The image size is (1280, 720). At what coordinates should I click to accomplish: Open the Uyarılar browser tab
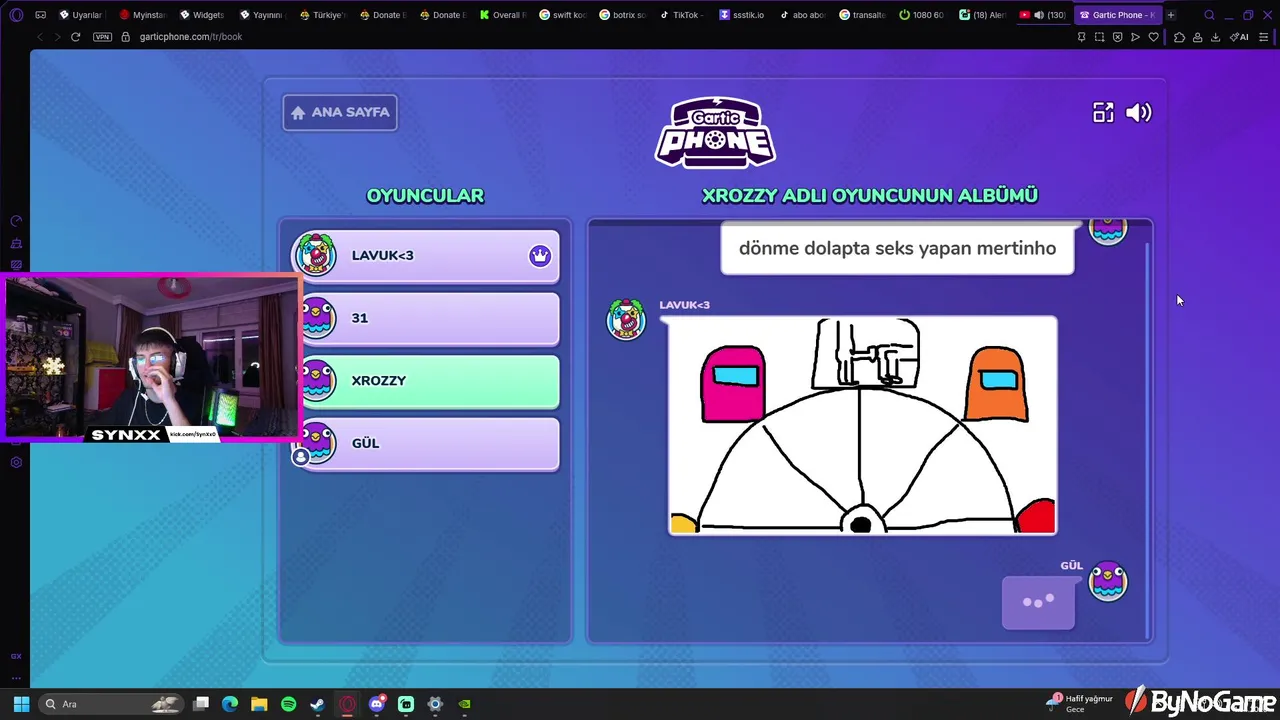click(80, 15)
